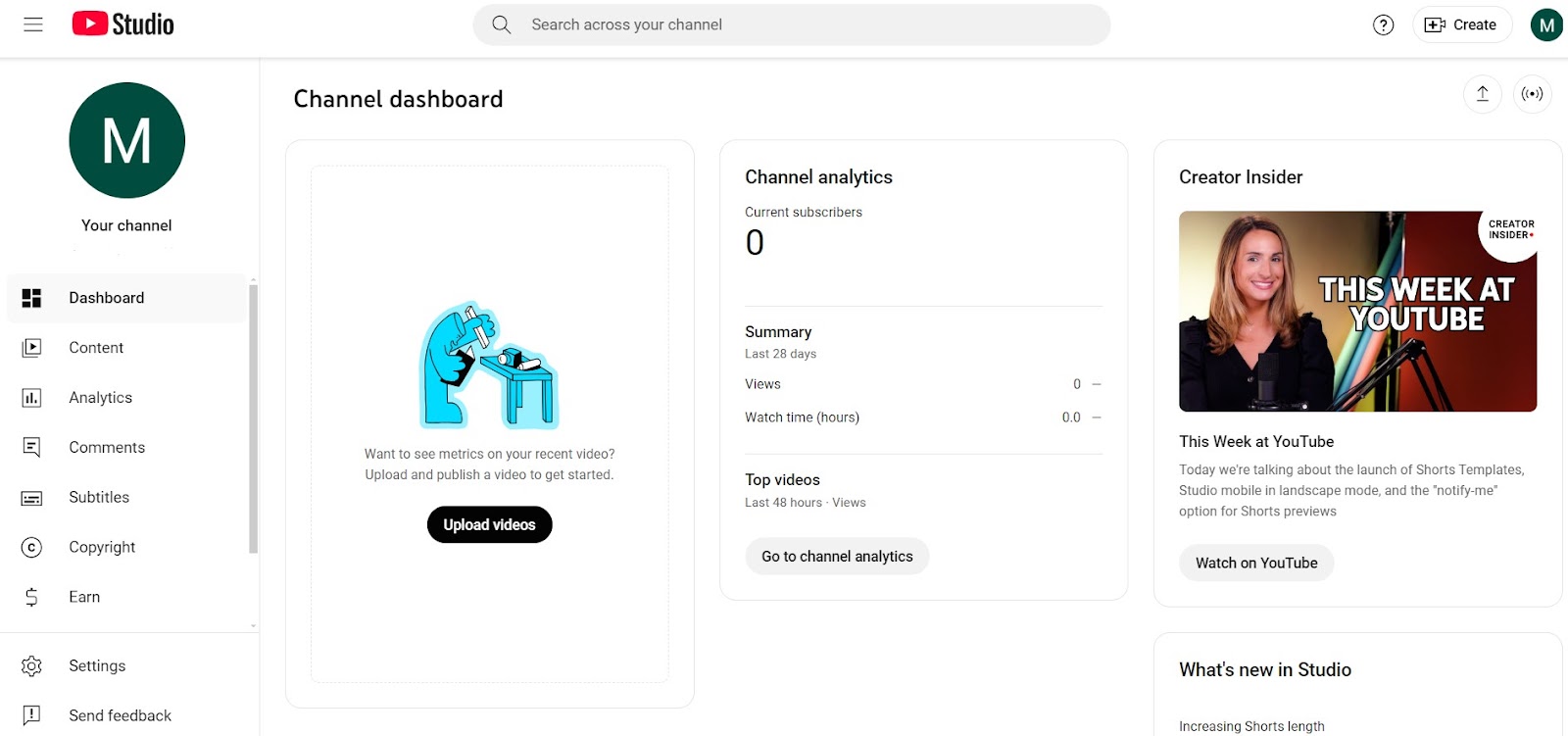The image size is (1568, 736).
Task: Open Content in the sidebar
Action: coord(127,348)
